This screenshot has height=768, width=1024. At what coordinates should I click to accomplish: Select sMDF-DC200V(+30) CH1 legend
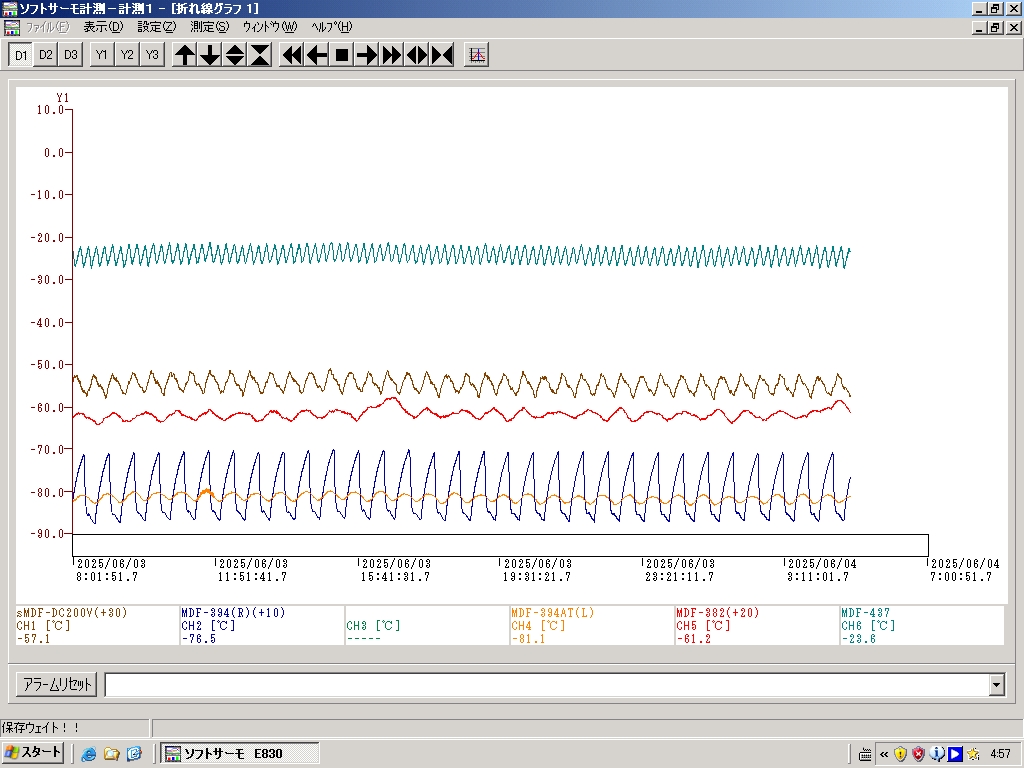(97, 625)
